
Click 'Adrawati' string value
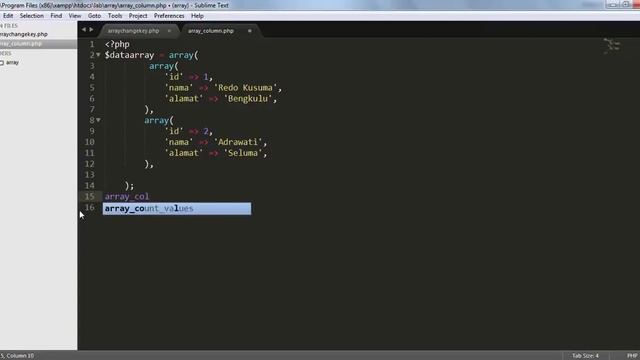pyautogui.click(x=238, y=142)
